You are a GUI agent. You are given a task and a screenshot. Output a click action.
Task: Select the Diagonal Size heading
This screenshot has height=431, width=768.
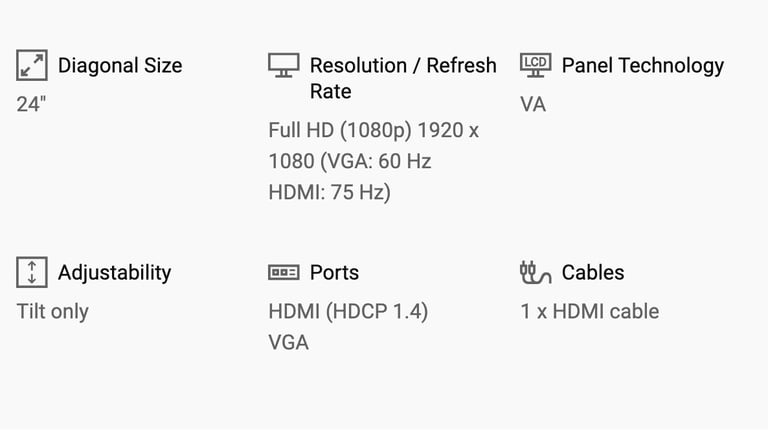click(x=120, y=66)
